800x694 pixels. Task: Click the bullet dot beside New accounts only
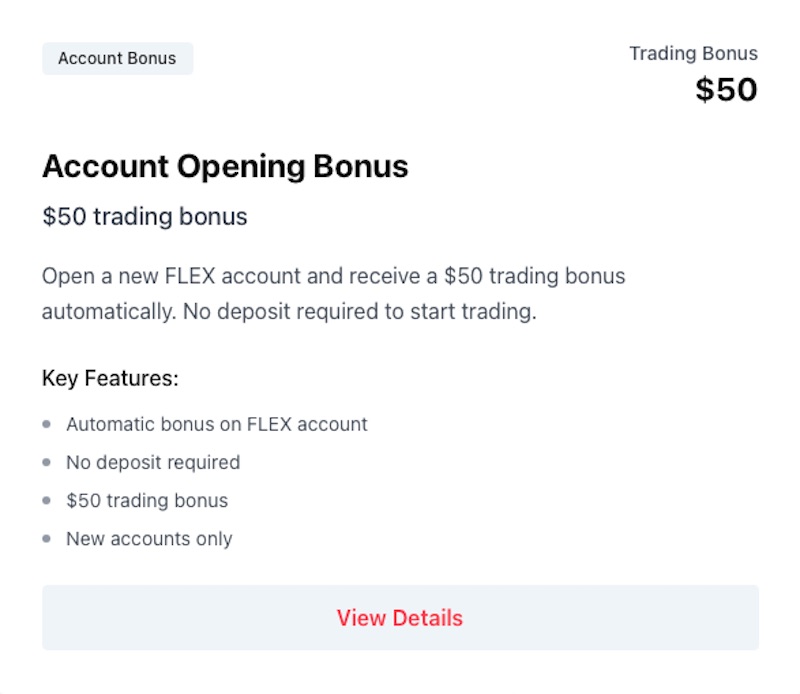44,538
